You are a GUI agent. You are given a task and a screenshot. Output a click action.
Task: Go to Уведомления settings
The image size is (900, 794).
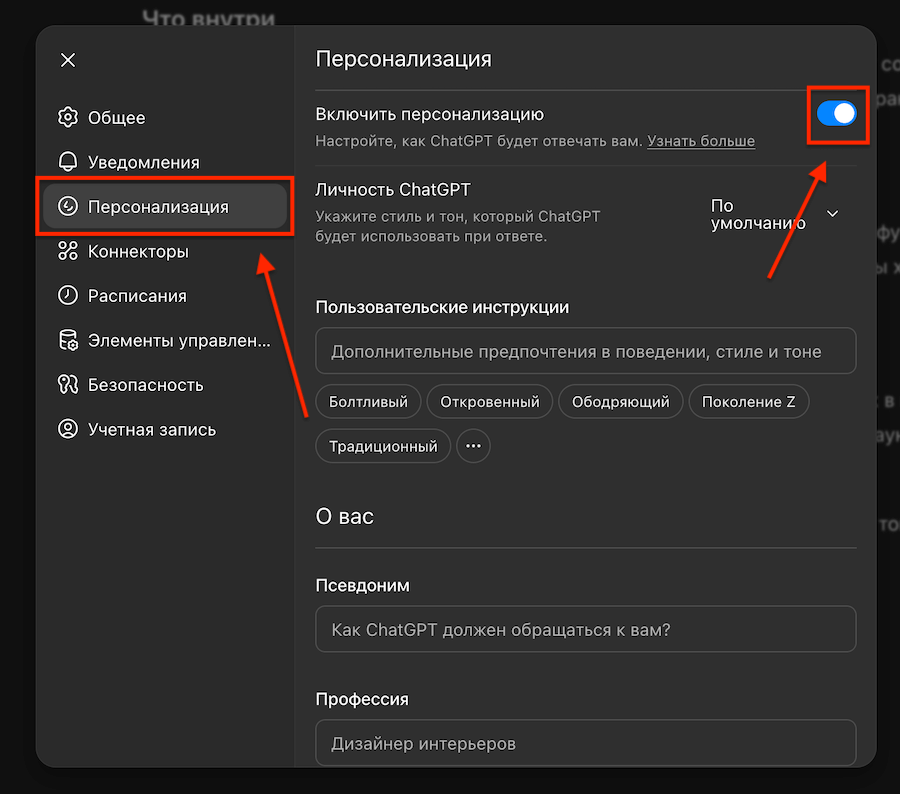pos(165,162)
